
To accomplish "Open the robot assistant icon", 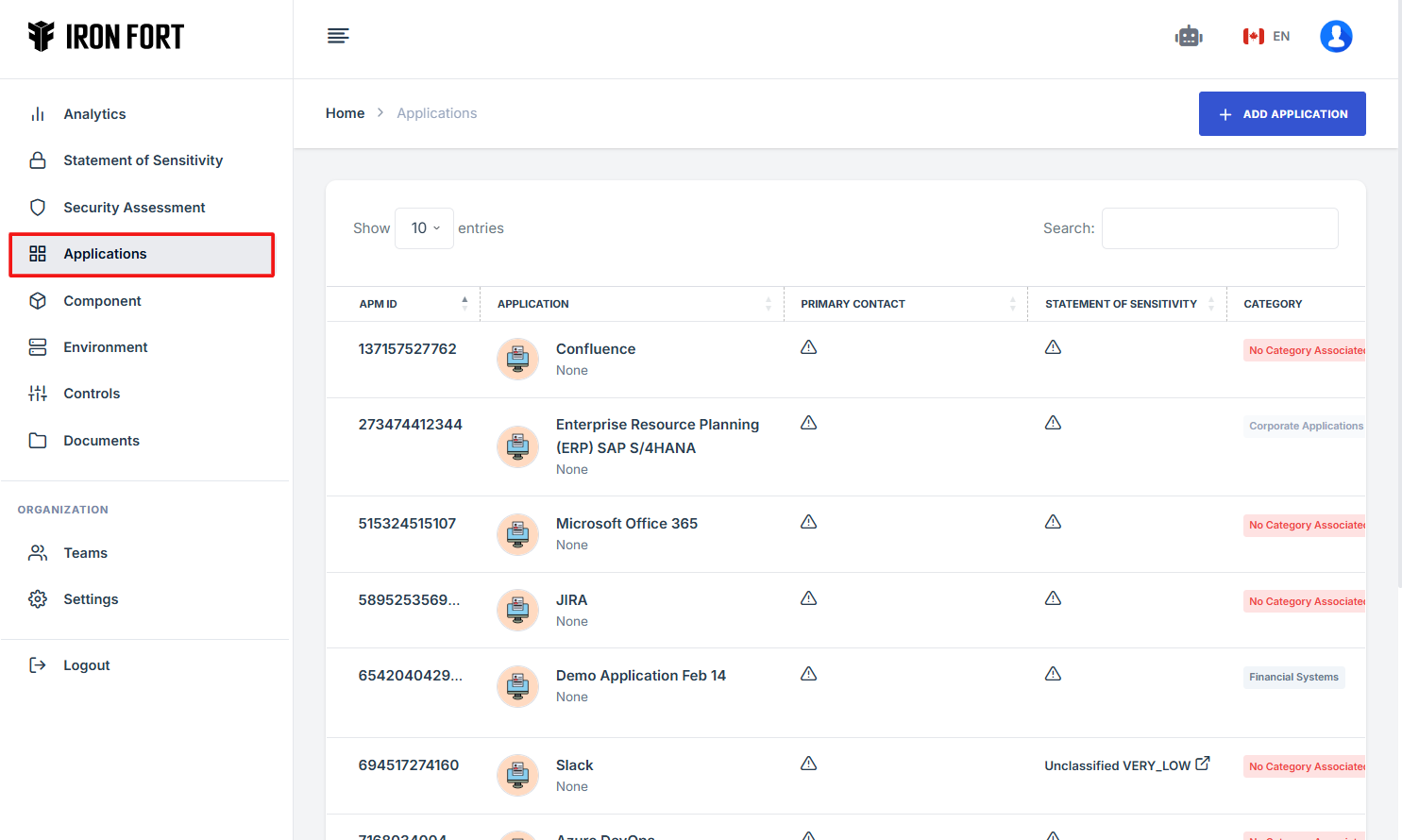I will (1188, 37).
